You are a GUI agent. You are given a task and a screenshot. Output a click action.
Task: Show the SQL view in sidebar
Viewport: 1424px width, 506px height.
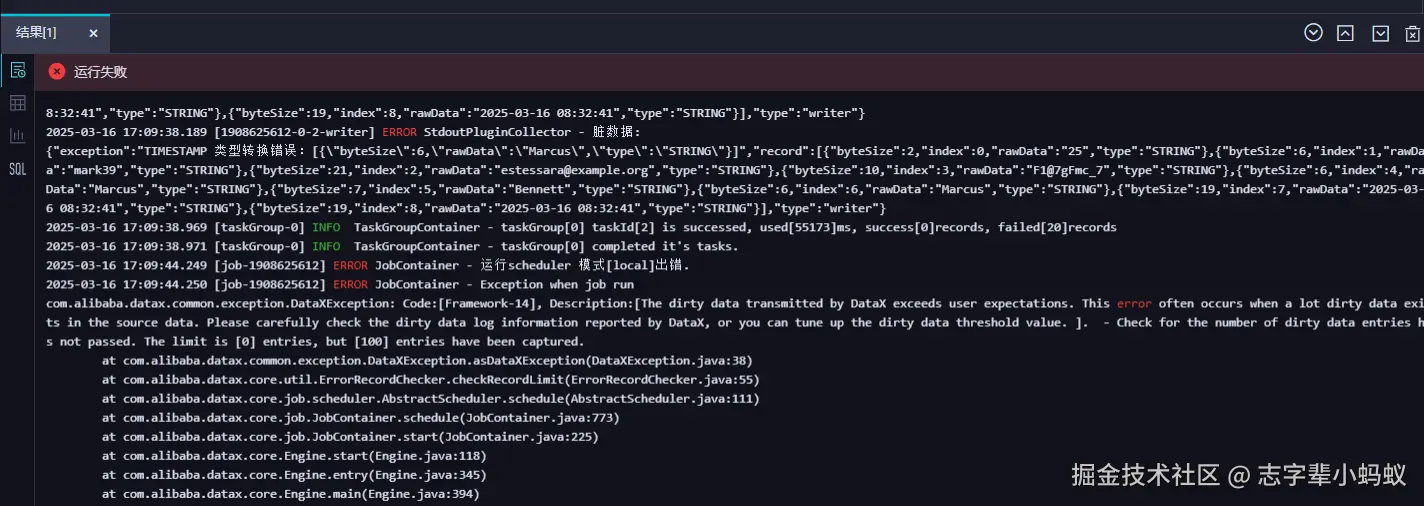pyautogui.click(x=17, y=169)
